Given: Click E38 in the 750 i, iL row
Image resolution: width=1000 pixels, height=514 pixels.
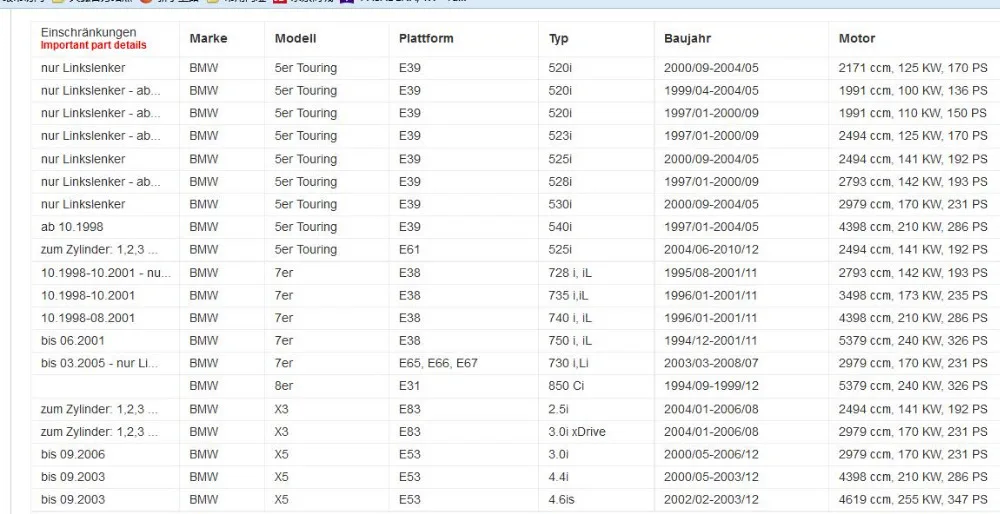Looking at the screenshot, I should click(x=409, y=341).
